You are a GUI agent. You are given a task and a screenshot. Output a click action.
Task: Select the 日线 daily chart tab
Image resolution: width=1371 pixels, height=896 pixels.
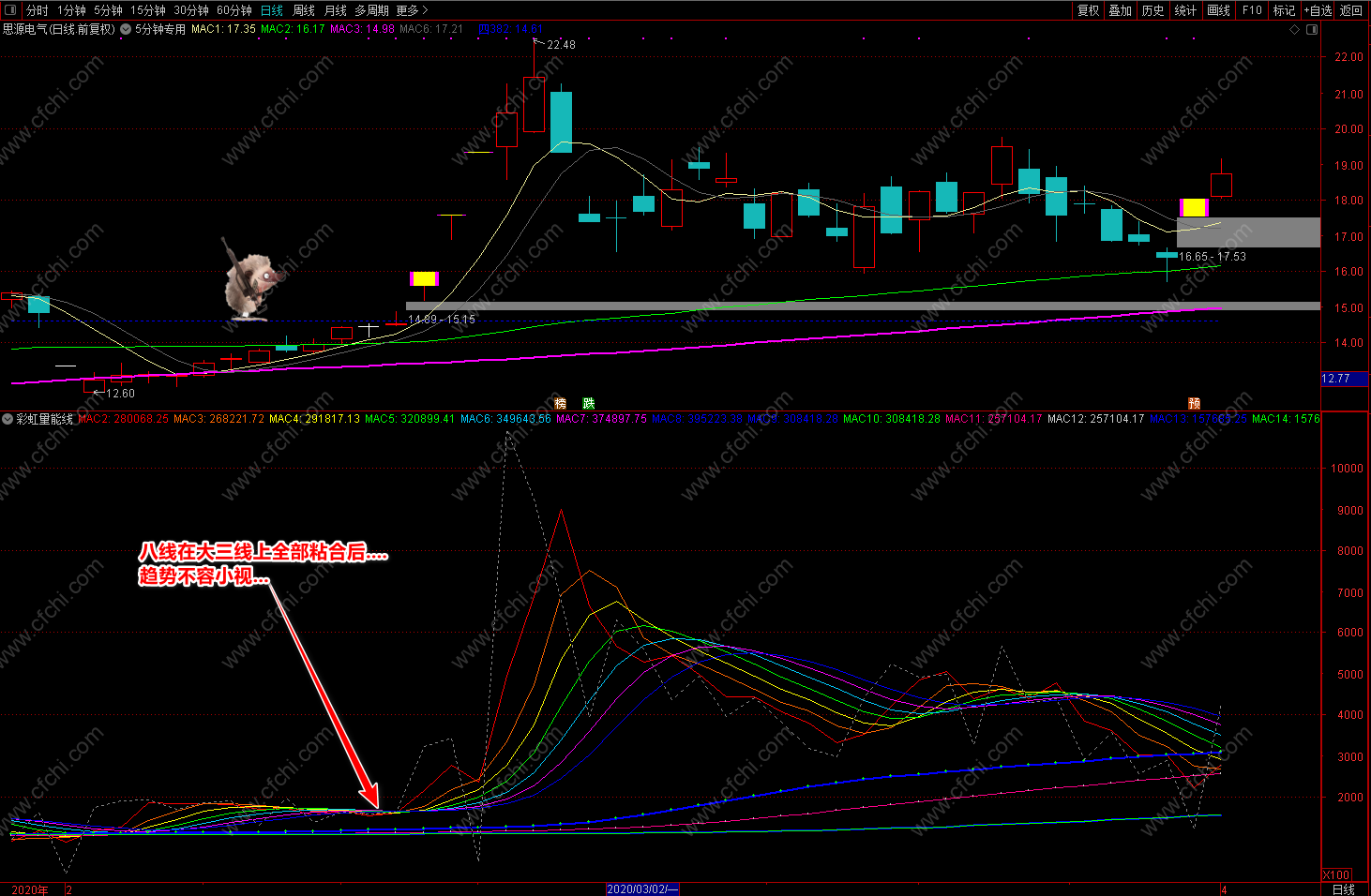[x=272, y=10]
